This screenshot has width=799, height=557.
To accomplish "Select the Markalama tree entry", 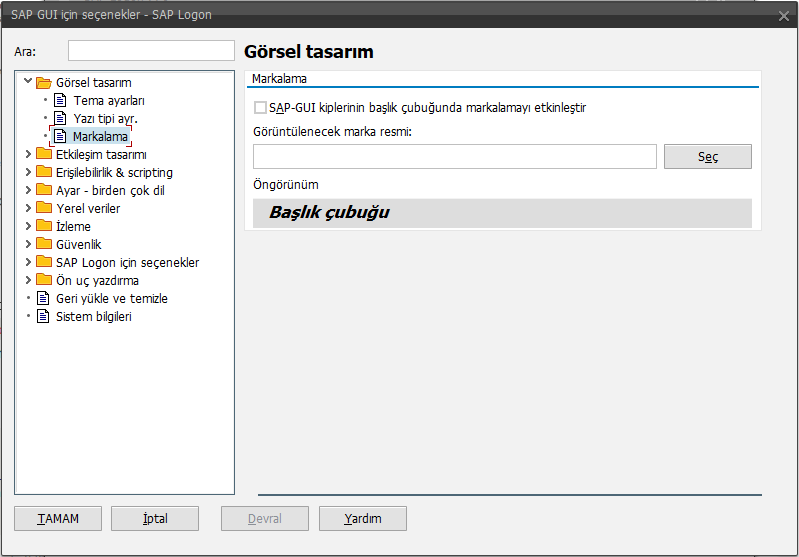I will [x=100, y=137].
